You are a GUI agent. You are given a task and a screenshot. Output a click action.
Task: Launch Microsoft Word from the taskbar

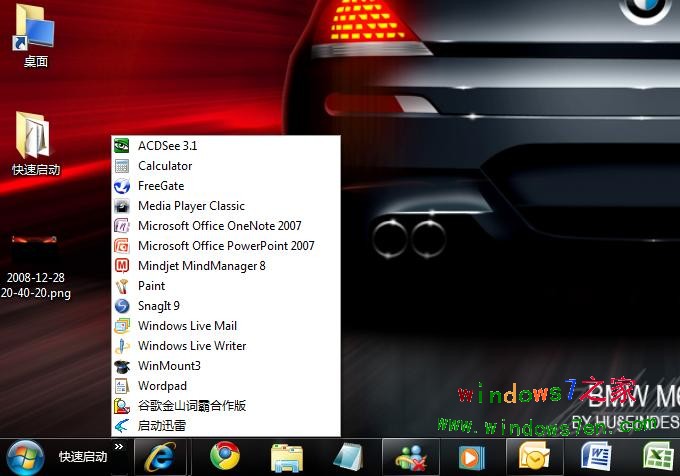(597, 457)
